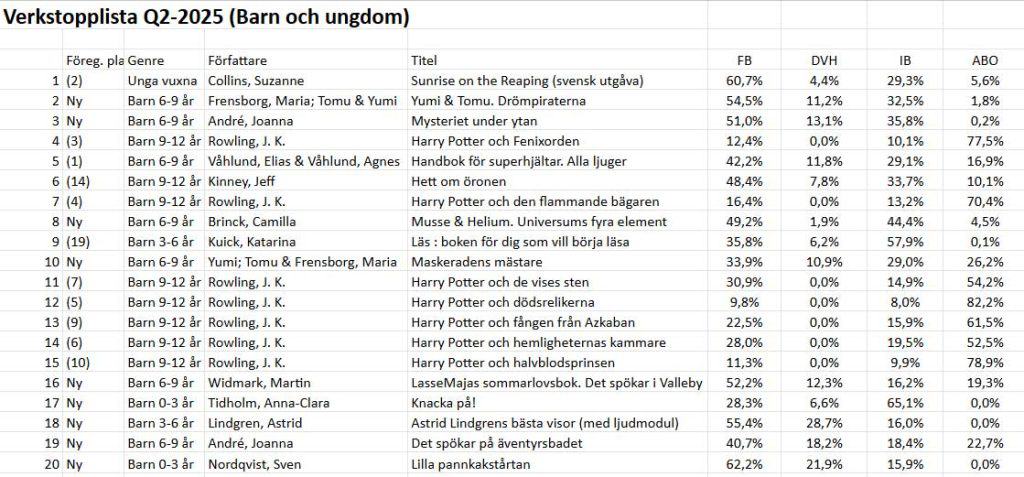Select the Mysteriet under ytan title cell
Image resolution: width=1024 pixels, height=477 pixels.
[558, 121]
